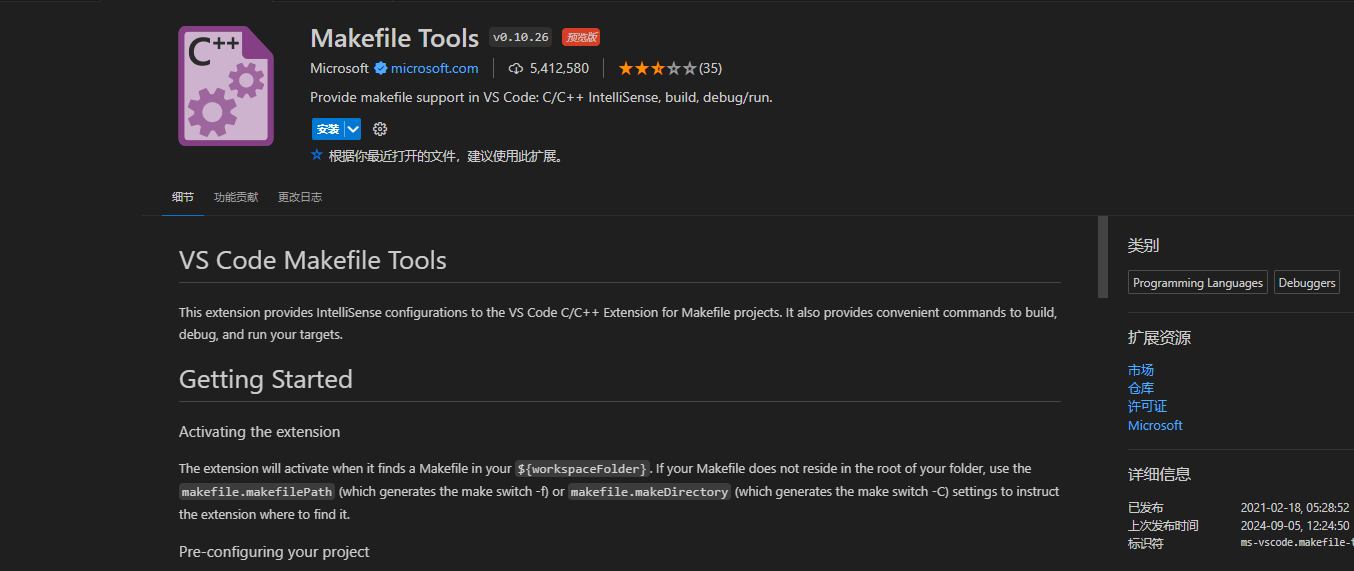Install the extension with 安装 button
This screenshot has width=1354, height=571.
327,129
